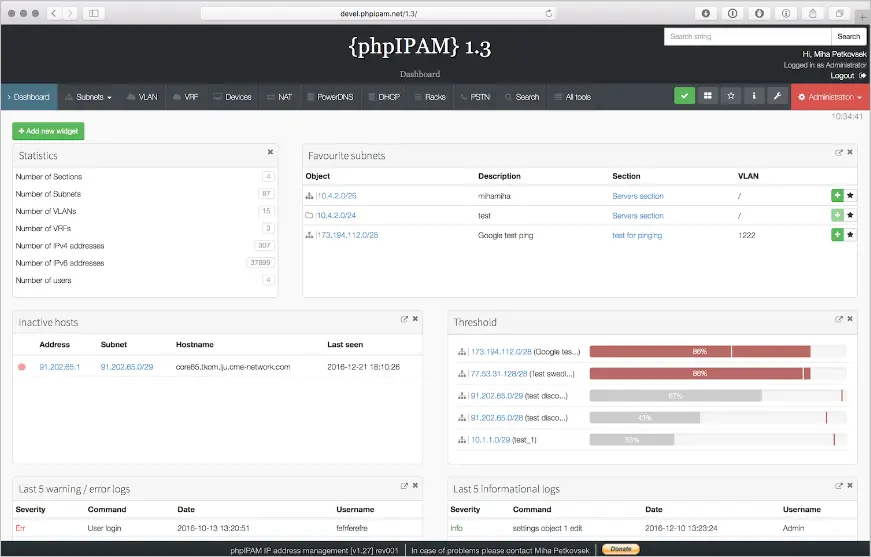Open subnet link 10.4.2.0/26
The image size is (871, 557).
pos(337,195)
